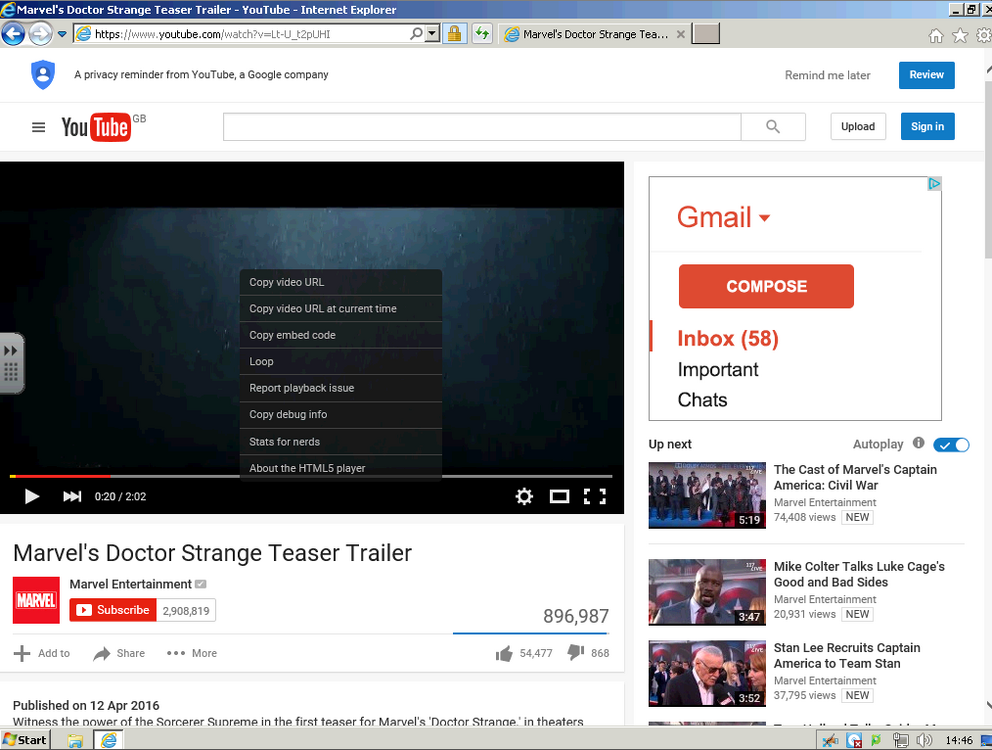Click Inbox (58) in the ad
The height and width of the screenshot is (750, 992).
(x=728, y=339)
